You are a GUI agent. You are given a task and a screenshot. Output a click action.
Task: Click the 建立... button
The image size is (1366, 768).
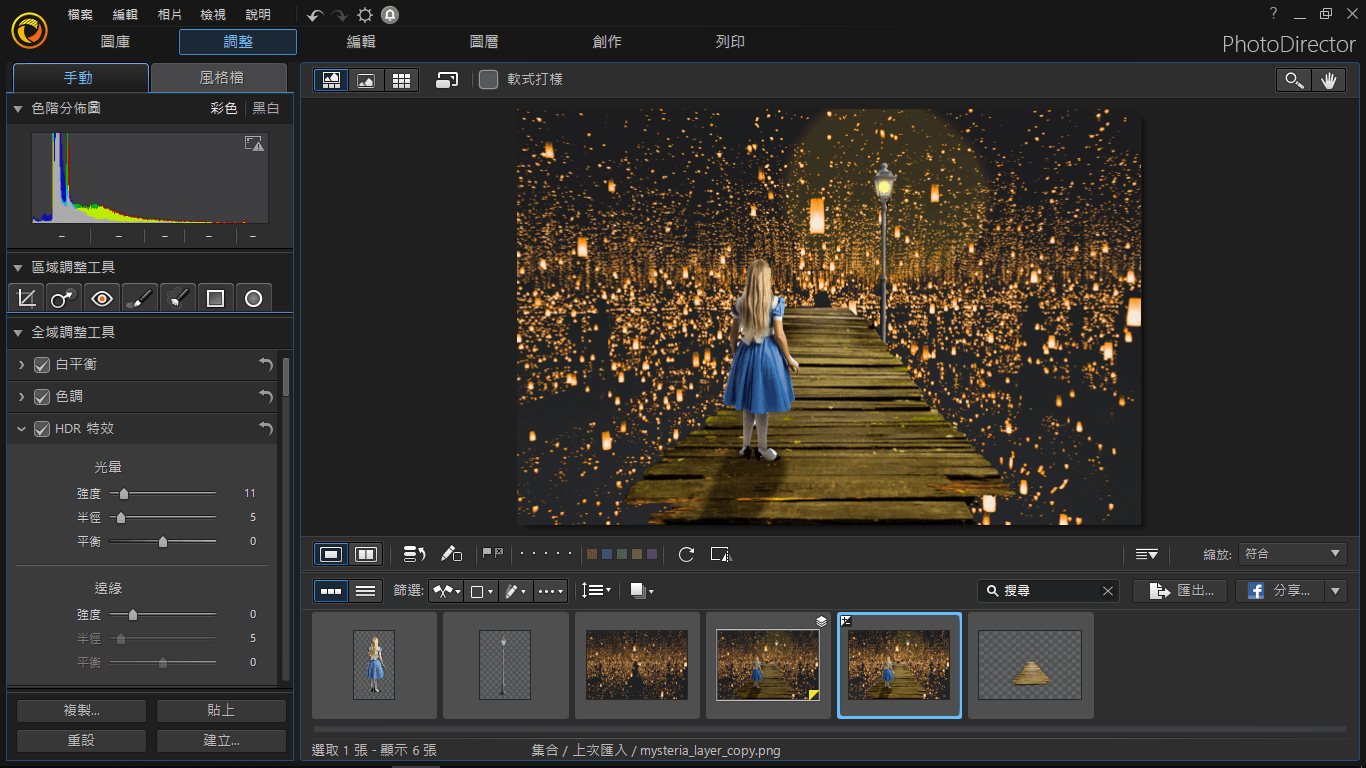point(221,741)
